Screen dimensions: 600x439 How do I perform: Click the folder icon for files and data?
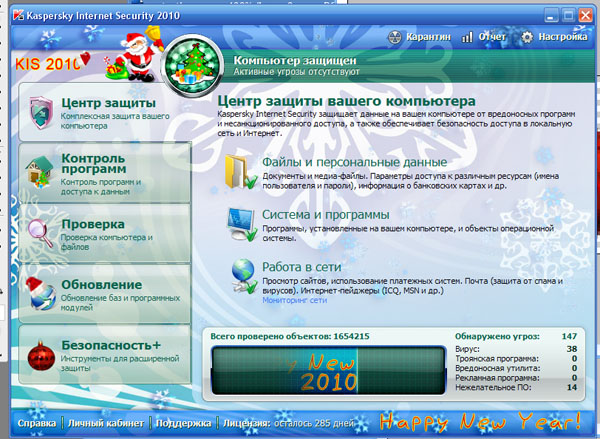point(240,171)
